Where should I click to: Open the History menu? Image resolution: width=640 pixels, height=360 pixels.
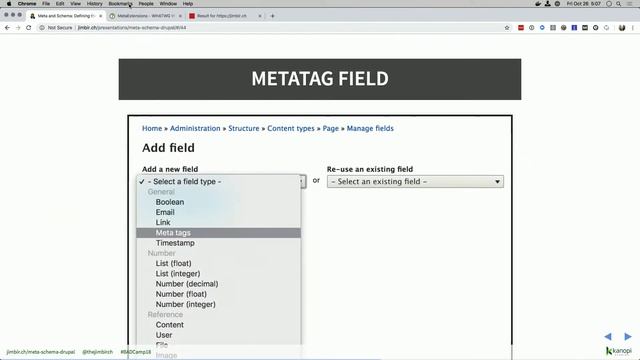[x=94, y=4]
